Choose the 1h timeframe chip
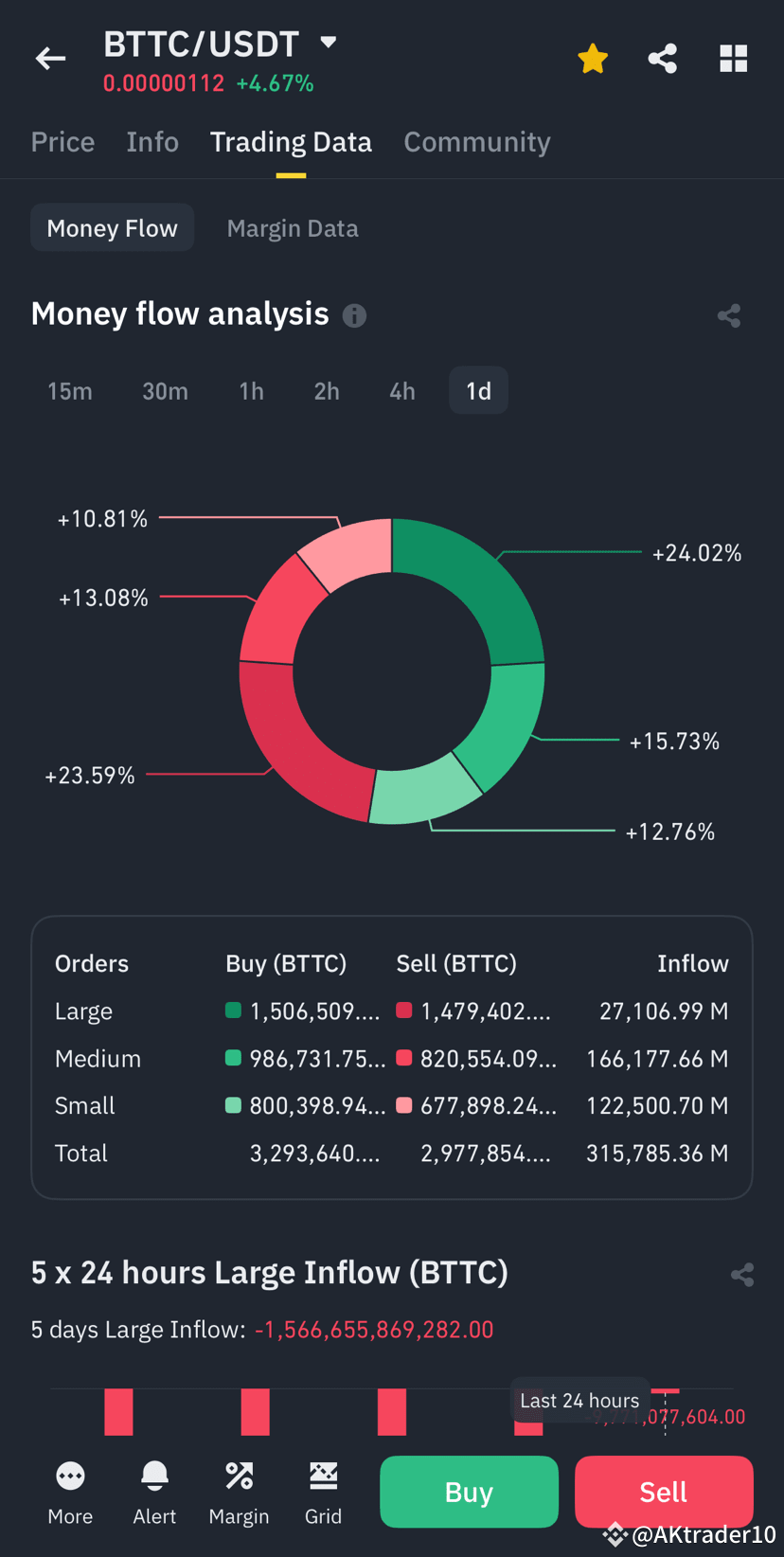This screenshot has width=784, height=1557. [x=250, y=390]
